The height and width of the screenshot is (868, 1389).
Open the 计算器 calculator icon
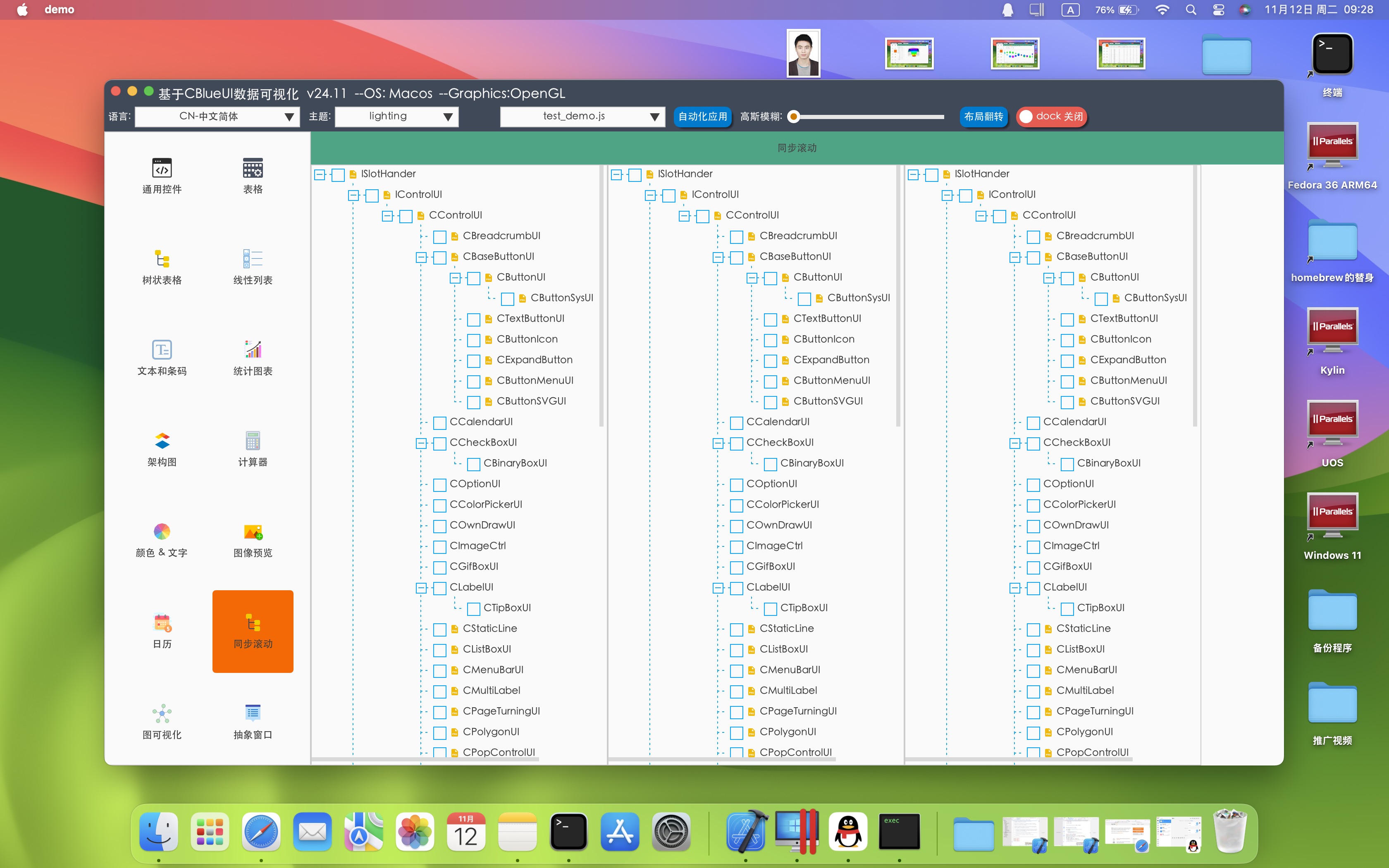click(x=253, y=441)
